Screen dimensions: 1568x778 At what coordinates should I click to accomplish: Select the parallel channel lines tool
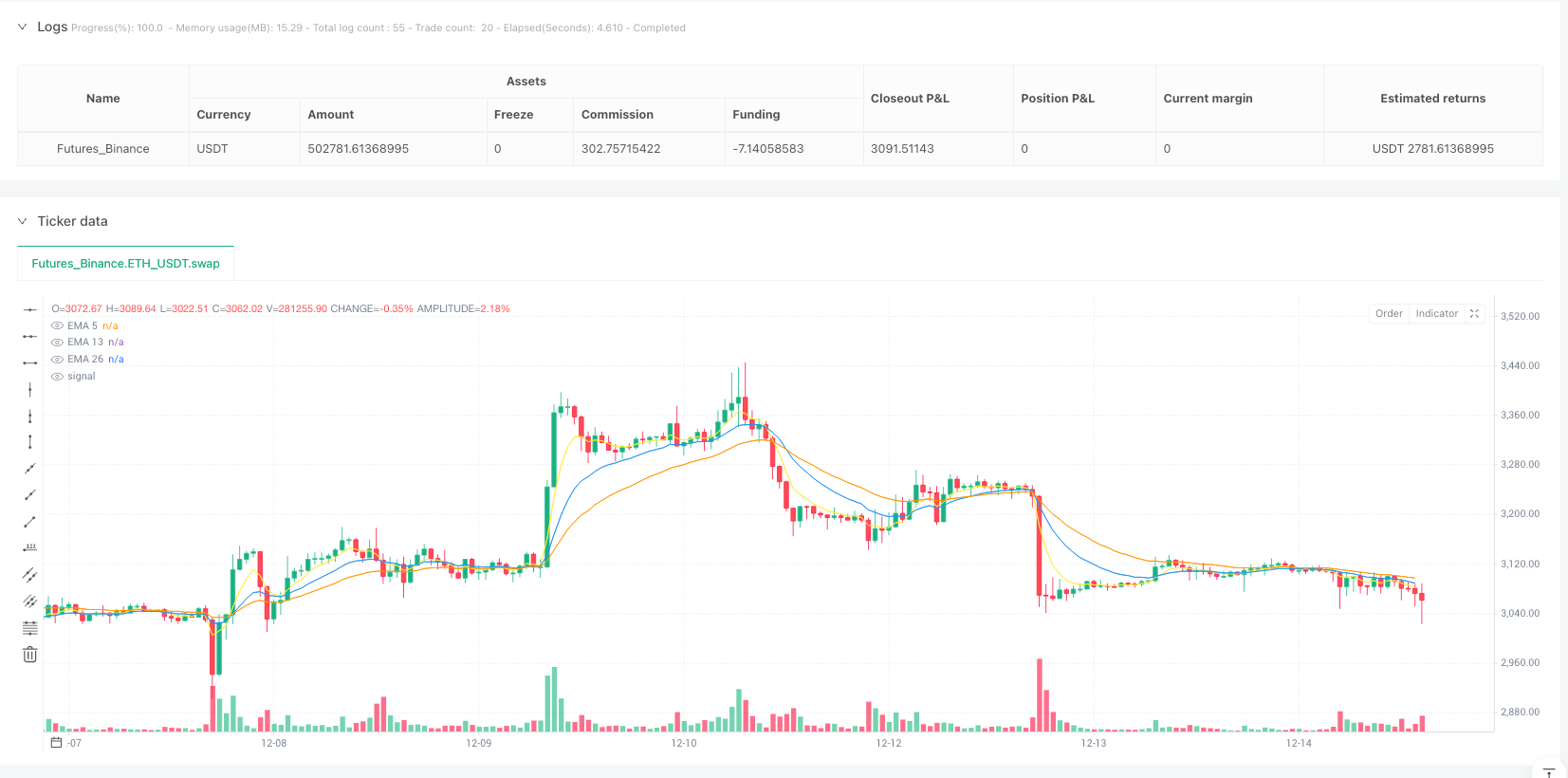(x=30, y=575)
